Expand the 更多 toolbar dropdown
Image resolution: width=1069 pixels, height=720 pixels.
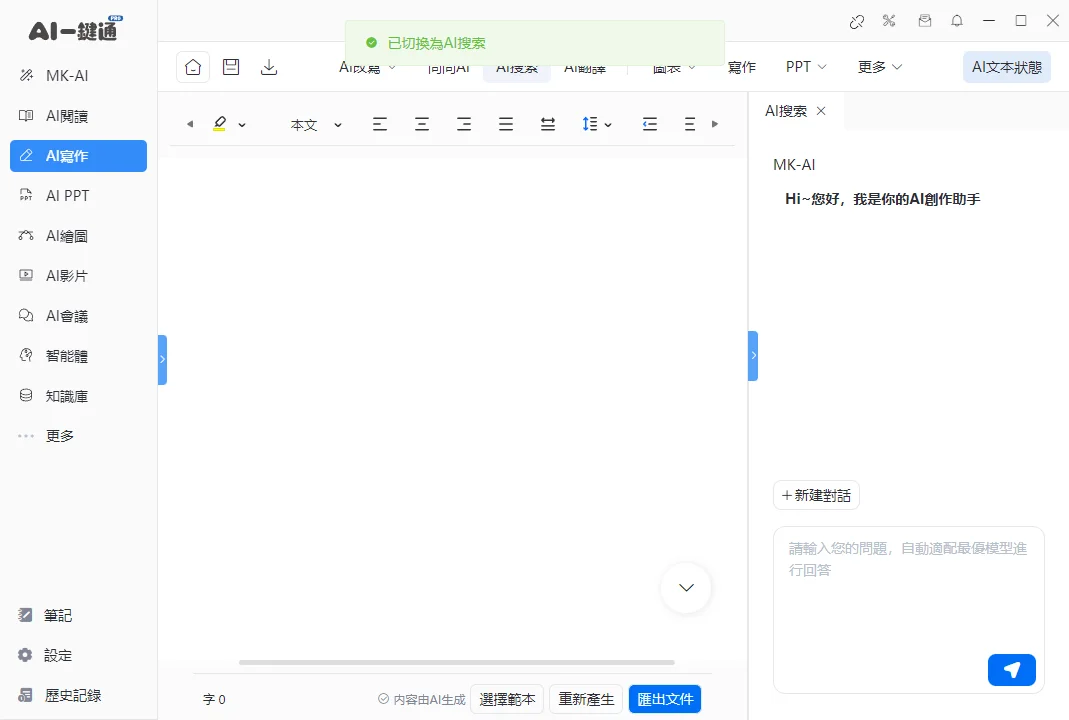(x=879, y=67)
